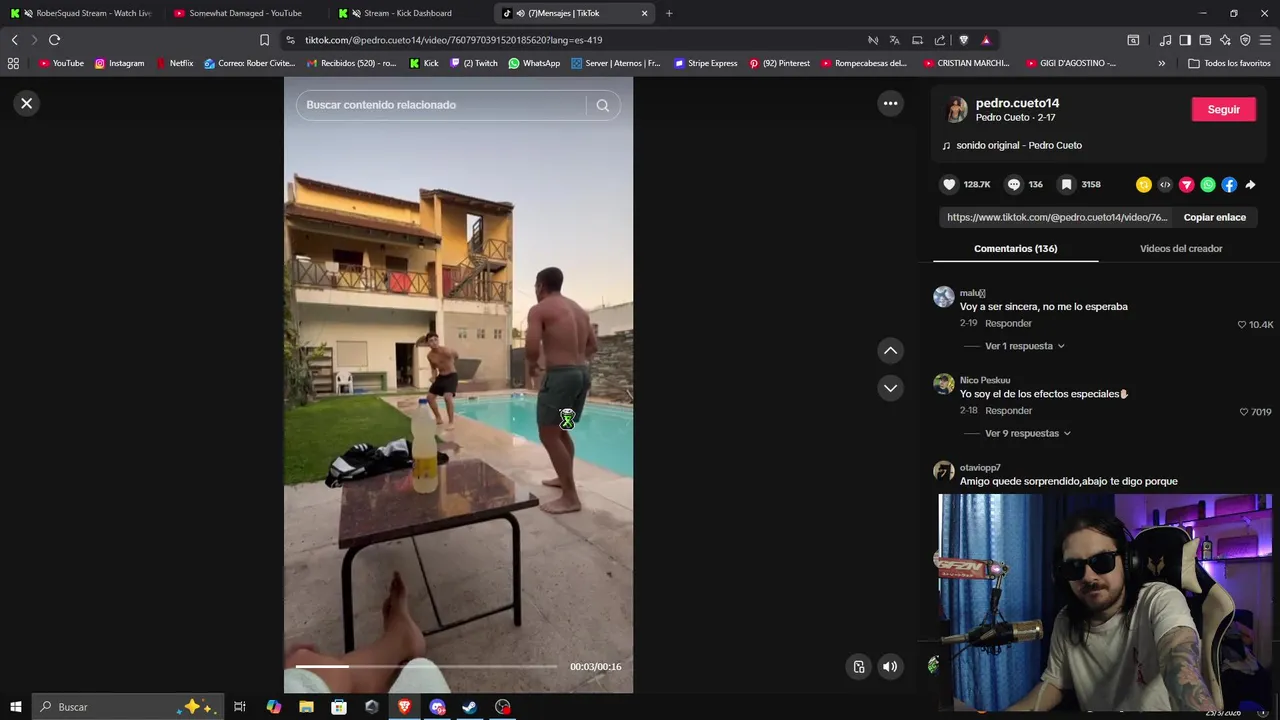Share the video to WhatsApp
The image size is (1280, 720).
coord(1208,185)
